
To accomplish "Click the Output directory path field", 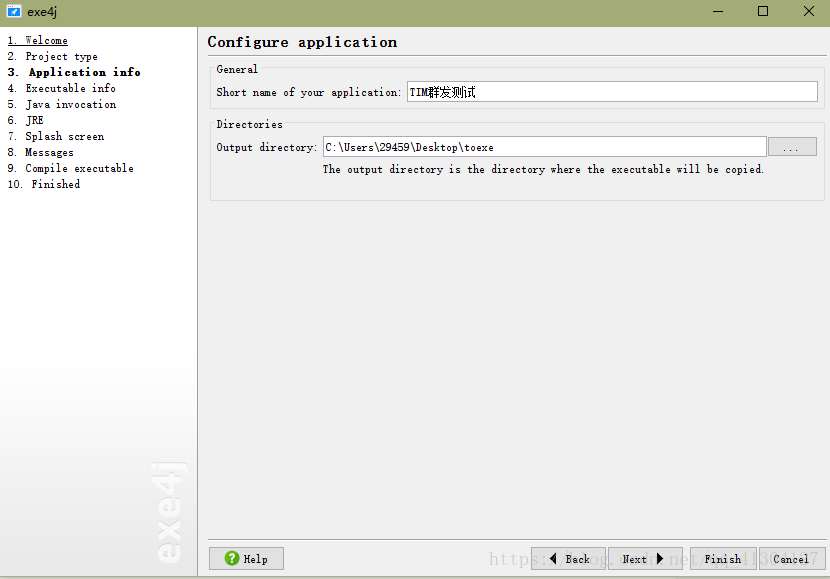I will 545,147.
